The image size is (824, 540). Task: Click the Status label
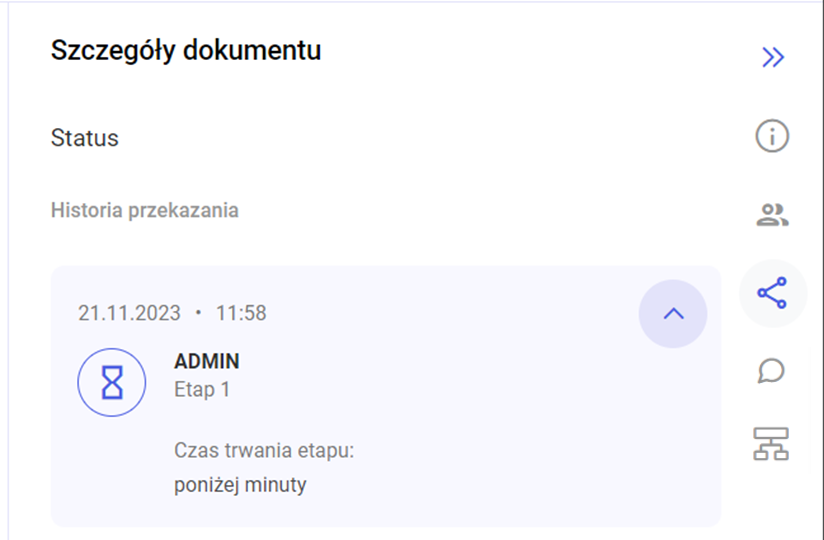pos(85,138)
